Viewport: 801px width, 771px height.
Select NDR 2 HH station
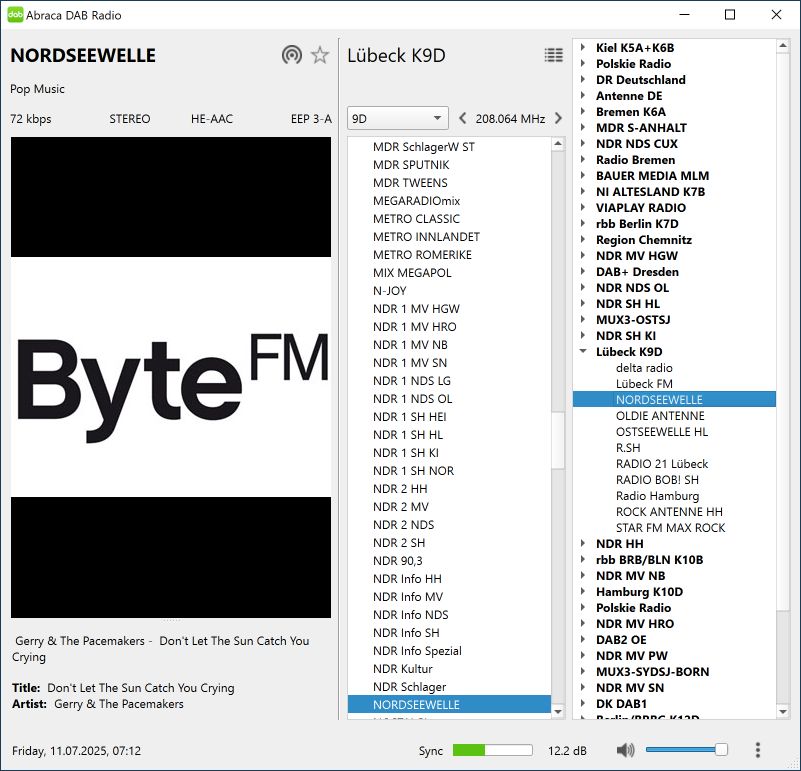(400, 489)
